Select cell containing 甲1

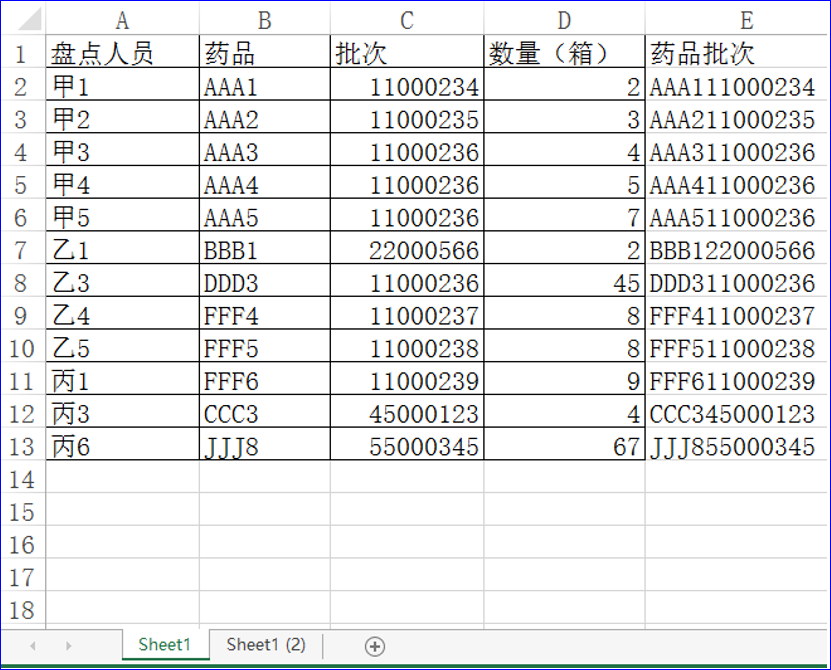tap(122, 86)
